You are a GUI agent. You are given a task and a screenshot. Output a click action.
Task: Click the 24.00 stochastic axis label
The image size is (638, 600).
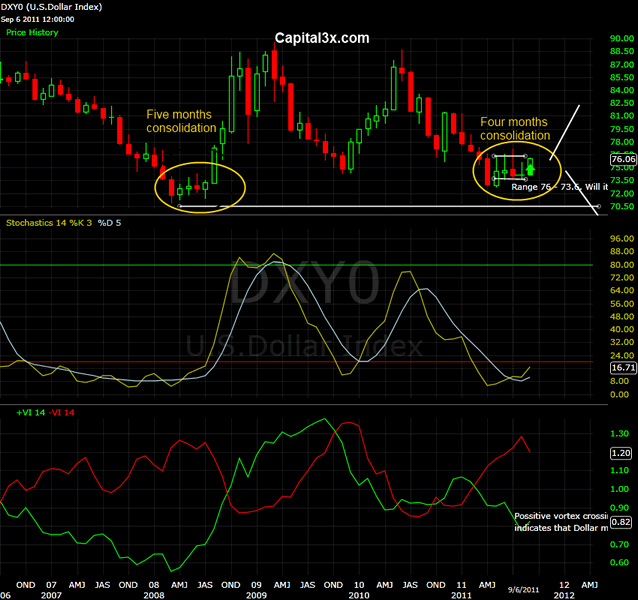click(x=622, y=356)
